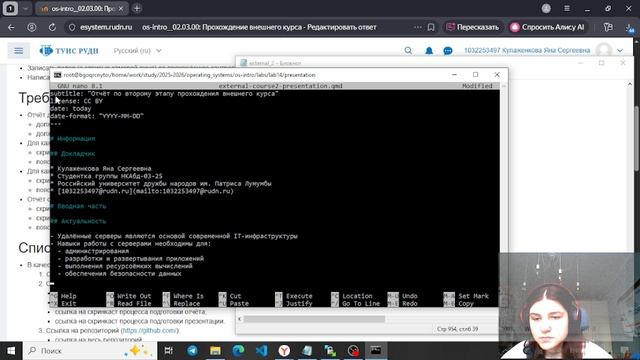Screen dimensions: 640x360
Task: Open File Explorer from the taskbar
Action: click(215, 351)
